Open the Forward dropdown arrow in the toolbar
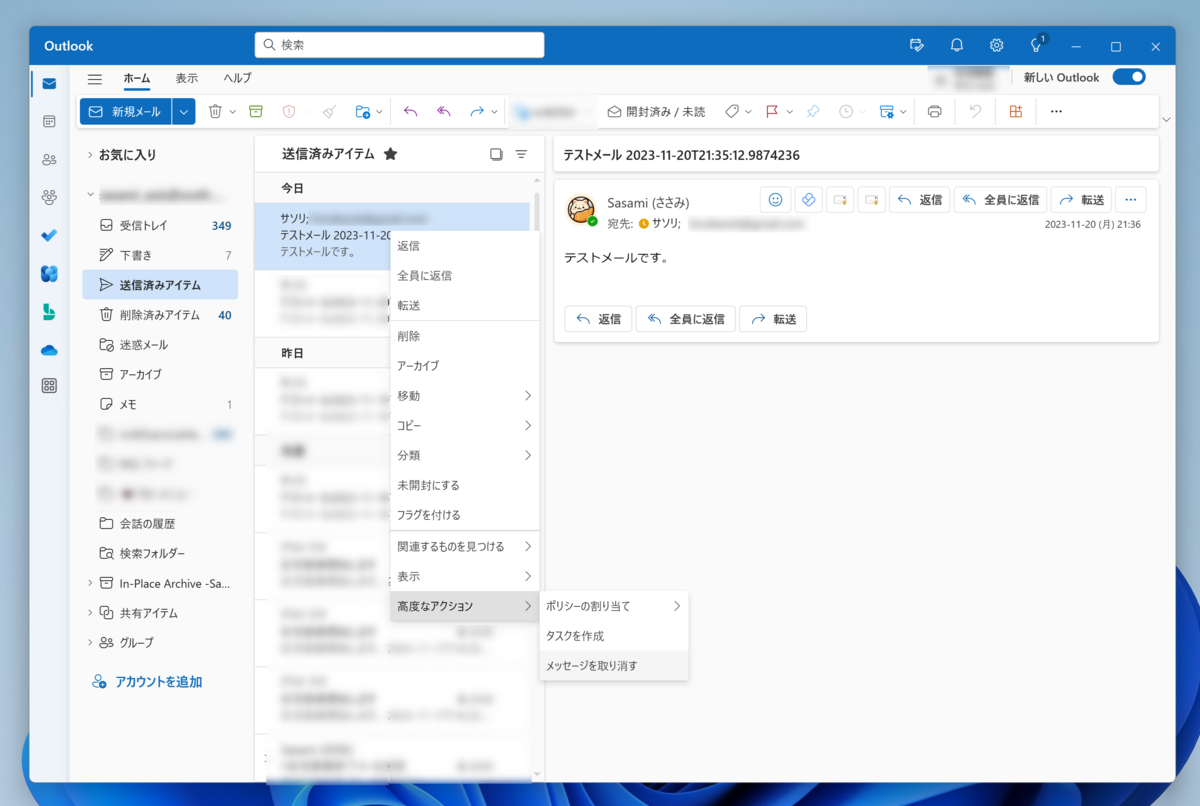The width and height of the screenshot is (1200, 806). [x=494, y=112]
